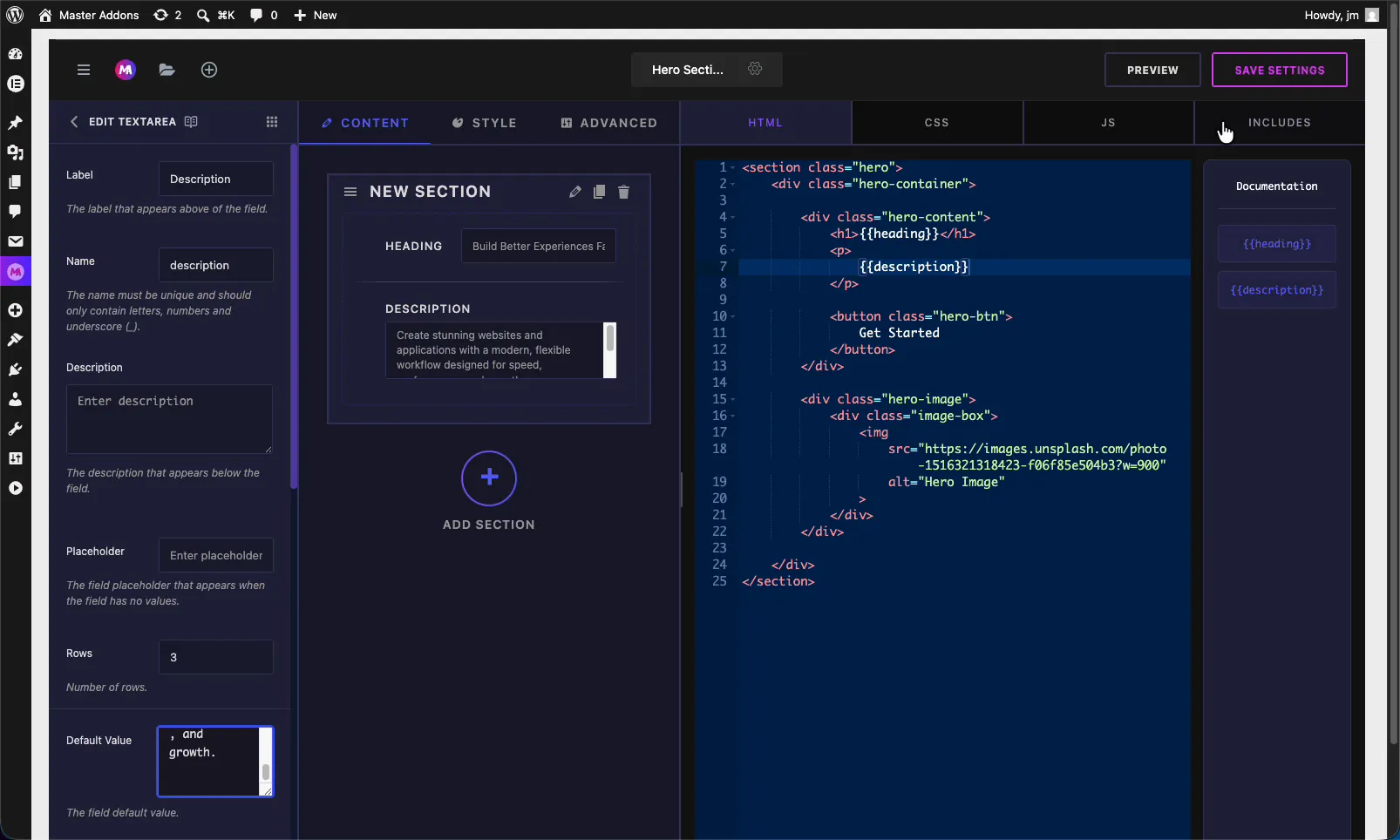Switch to the Advanced tab
Screen dimensions: 1400x840
coord(608,123)
